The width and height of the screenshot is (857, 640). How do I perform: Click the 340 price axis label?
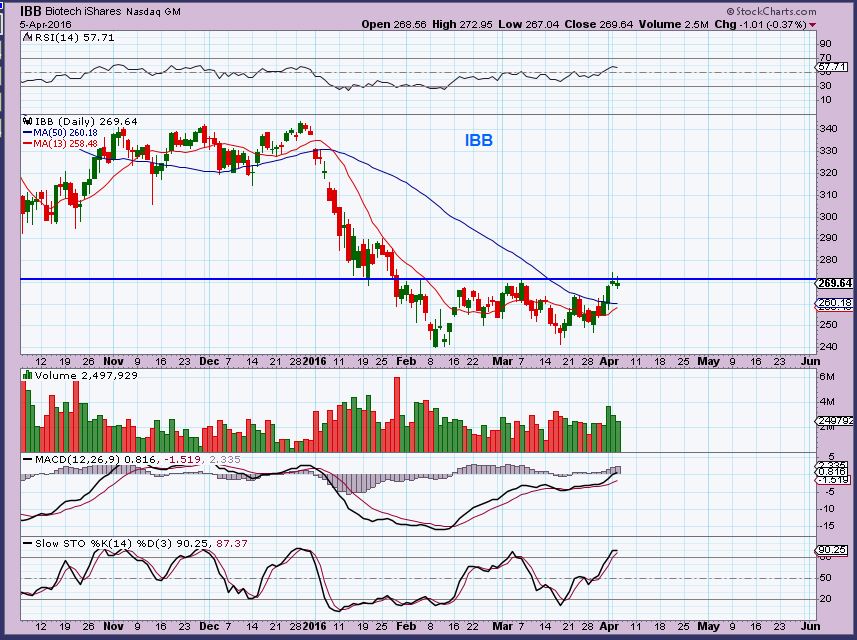pyautogui.click(x=829, y=129)
